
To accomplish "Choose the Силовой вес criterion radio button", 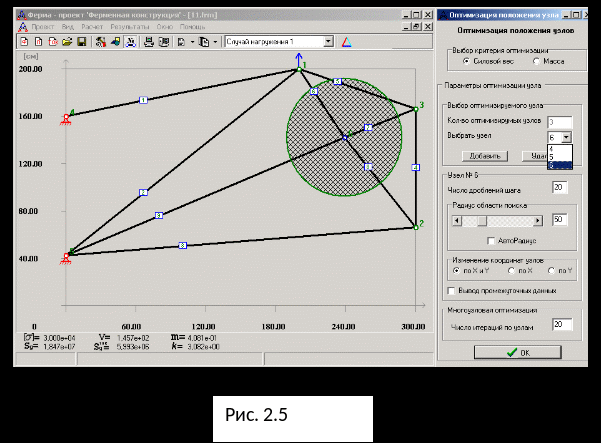I will 466,61.
